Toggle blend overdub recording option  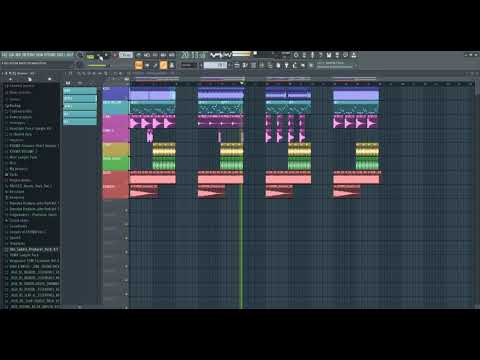163,55
